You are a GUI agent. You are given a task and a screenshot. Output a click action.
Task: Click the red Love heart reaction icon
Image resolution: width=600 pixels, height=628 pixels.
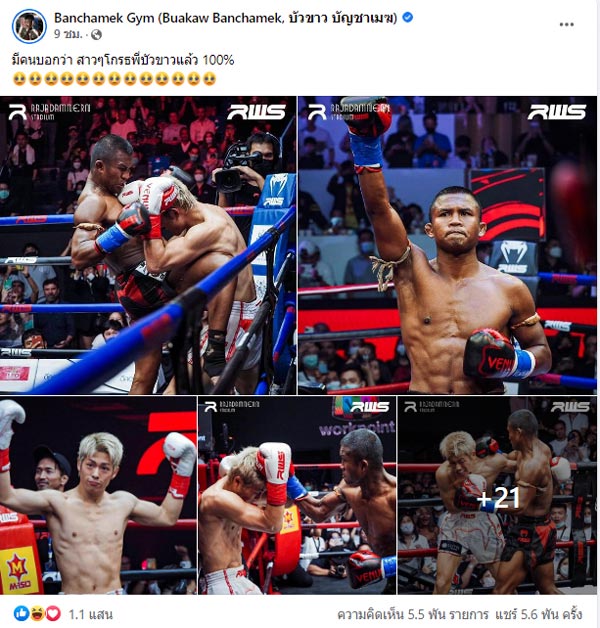pos(53,613)
